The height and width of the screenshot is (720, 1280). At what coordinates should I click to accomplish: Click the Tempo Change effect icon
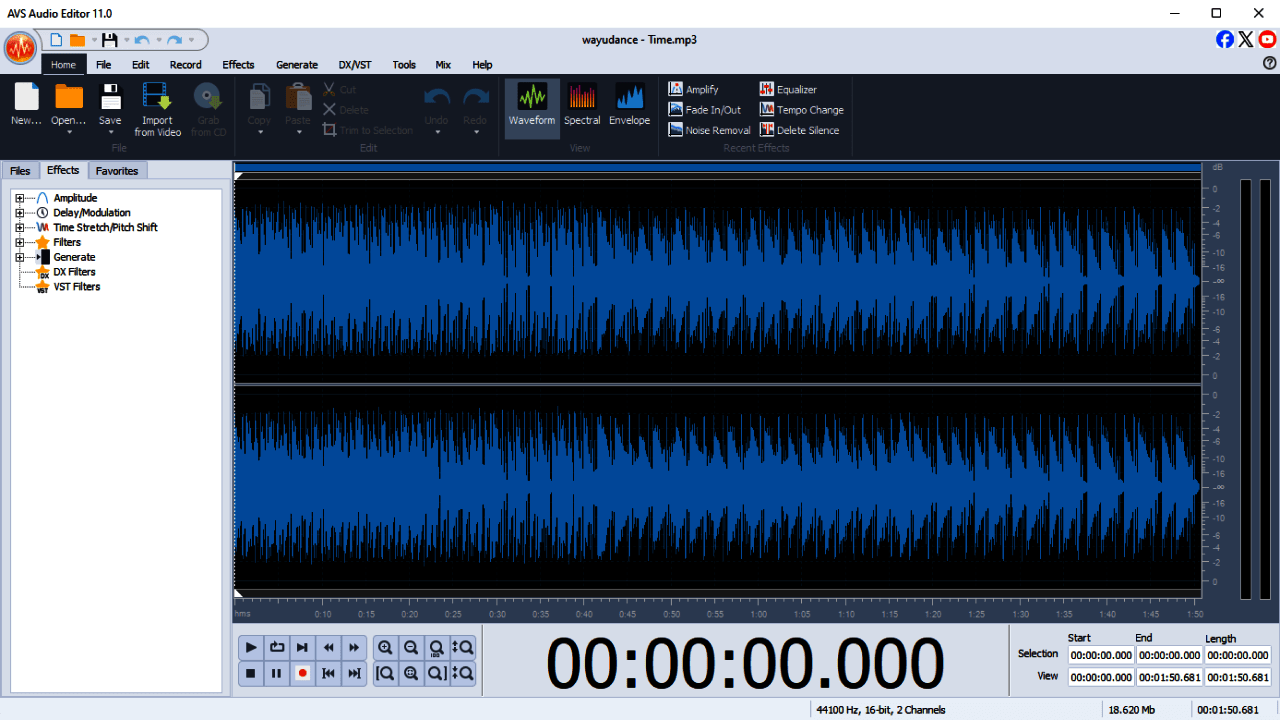(x=767, y=110)
